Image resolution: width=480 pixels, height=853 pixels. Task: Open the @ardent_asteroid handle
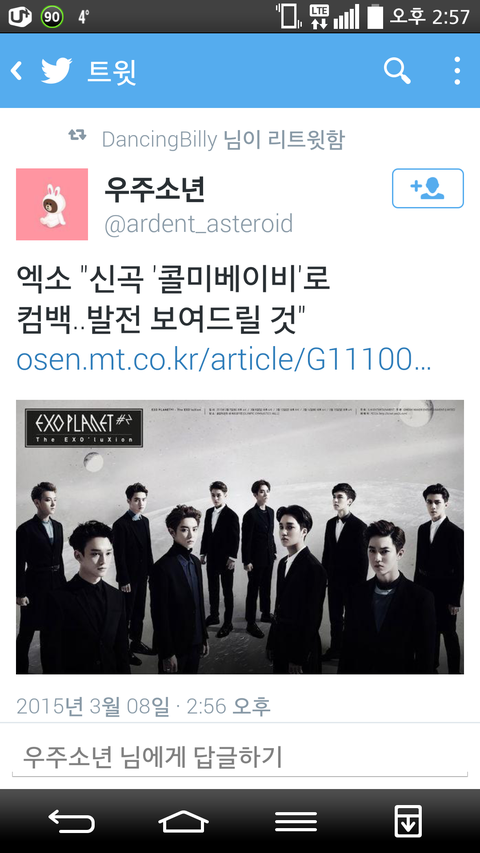[199, 224]
